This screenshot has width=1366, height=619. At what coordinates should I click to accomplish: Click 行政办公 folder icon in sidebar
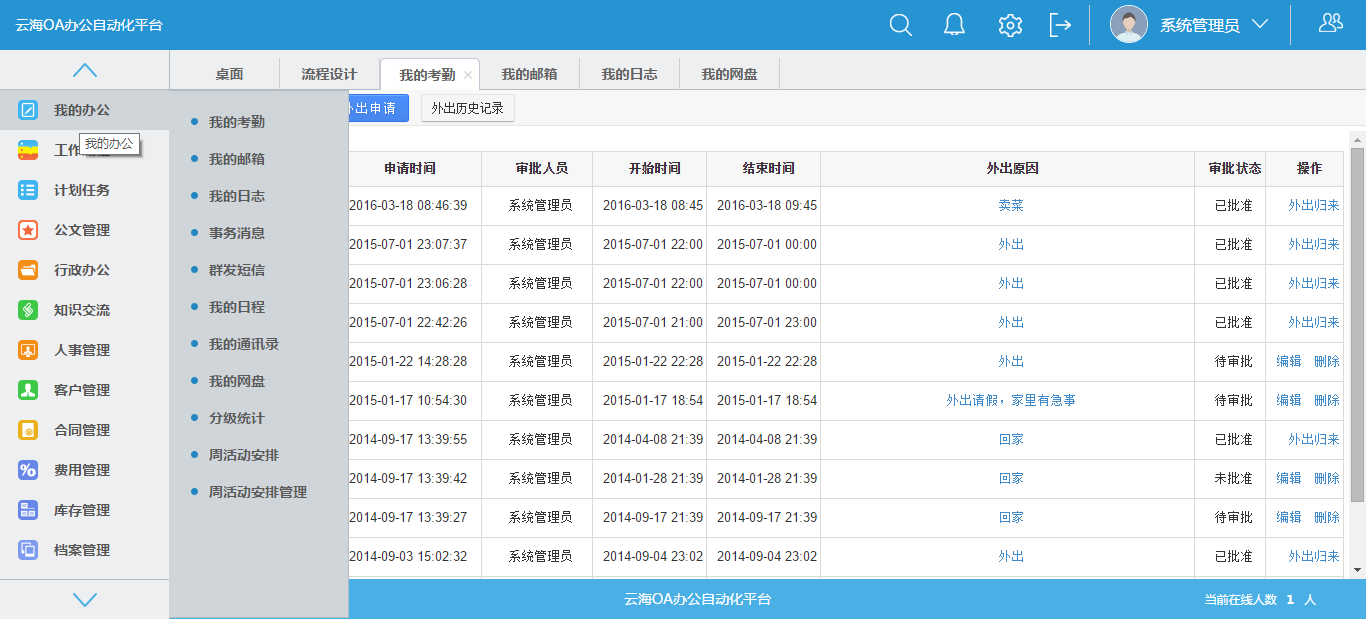(28, 270)
